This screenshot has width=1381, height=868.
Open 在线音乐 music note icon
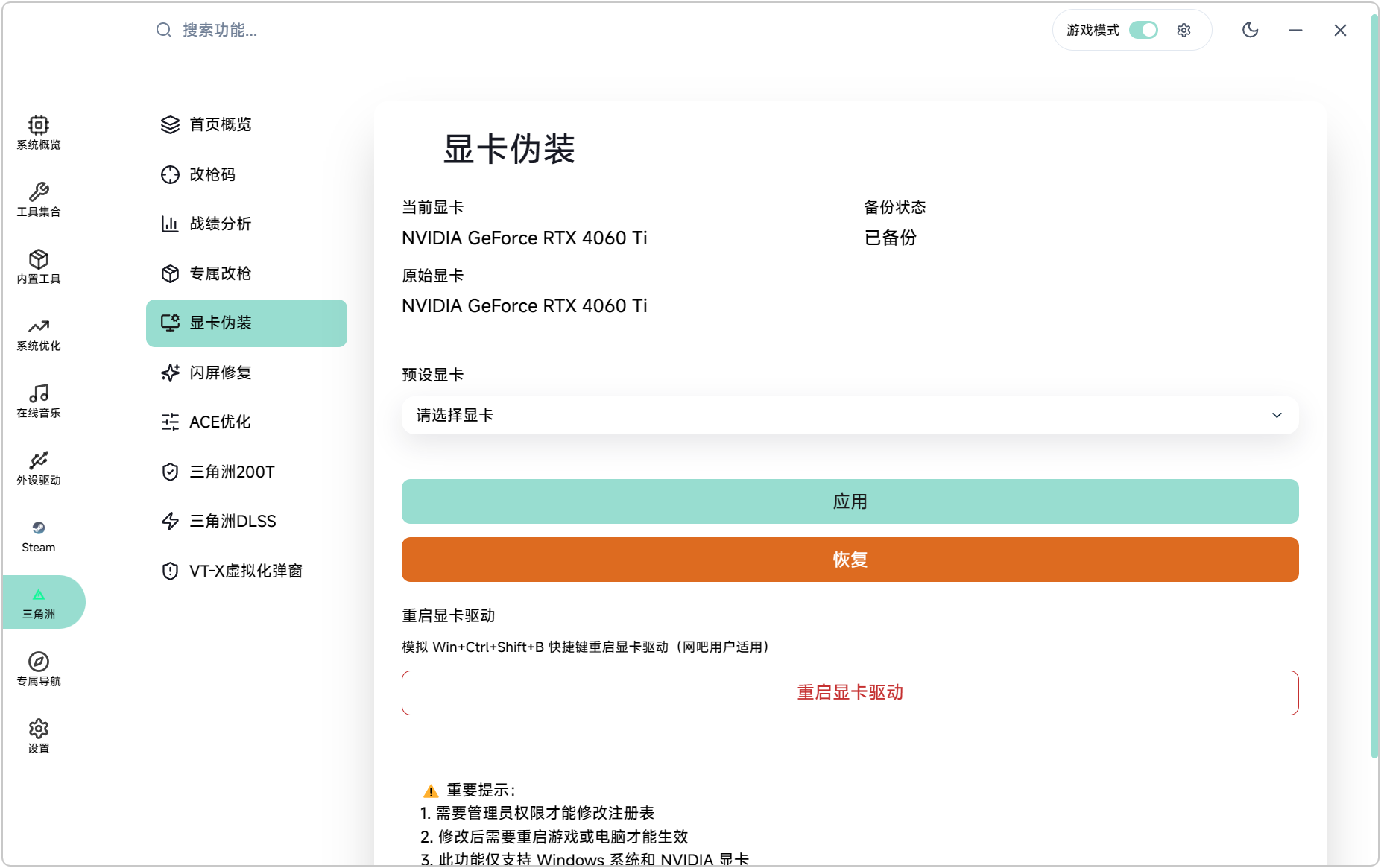[x=39, y=393]
